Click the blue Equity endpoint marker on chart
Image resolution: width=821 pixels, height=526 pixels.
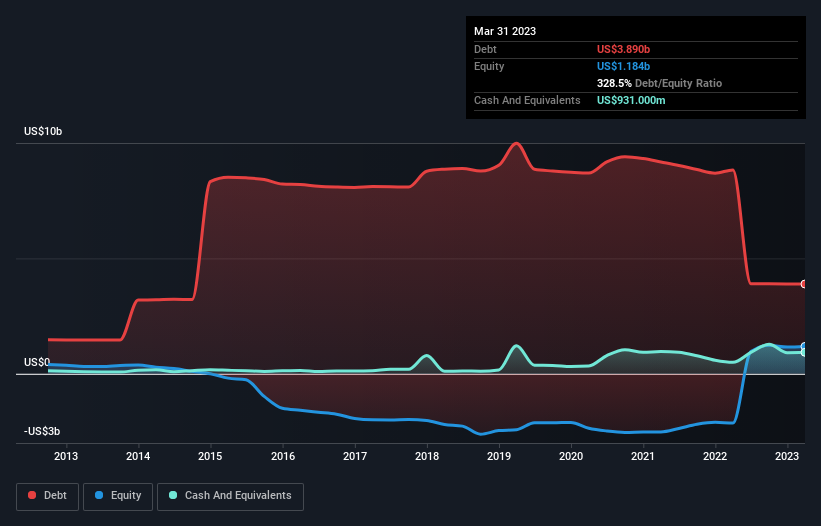point(804,346)
